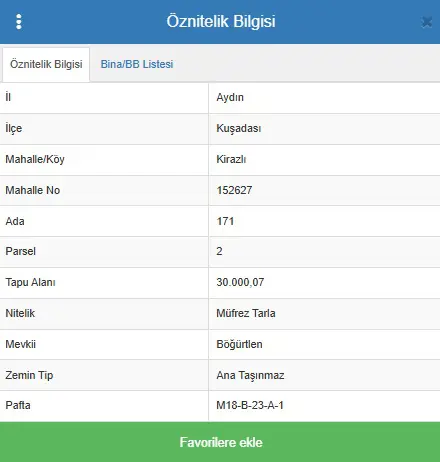
Task: Click the Mevkii row label
Action: click(20, 344)
